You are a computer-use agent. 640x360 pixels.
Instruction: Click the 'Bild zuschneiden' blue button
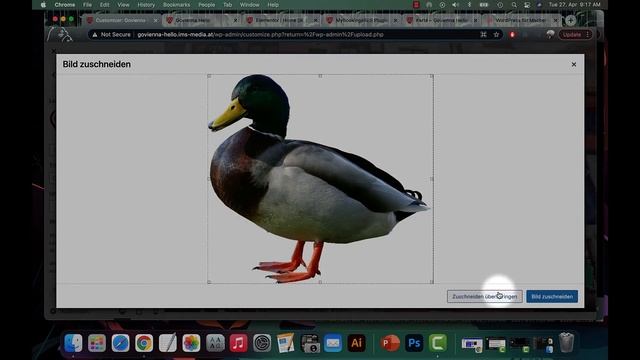[552, 296]
